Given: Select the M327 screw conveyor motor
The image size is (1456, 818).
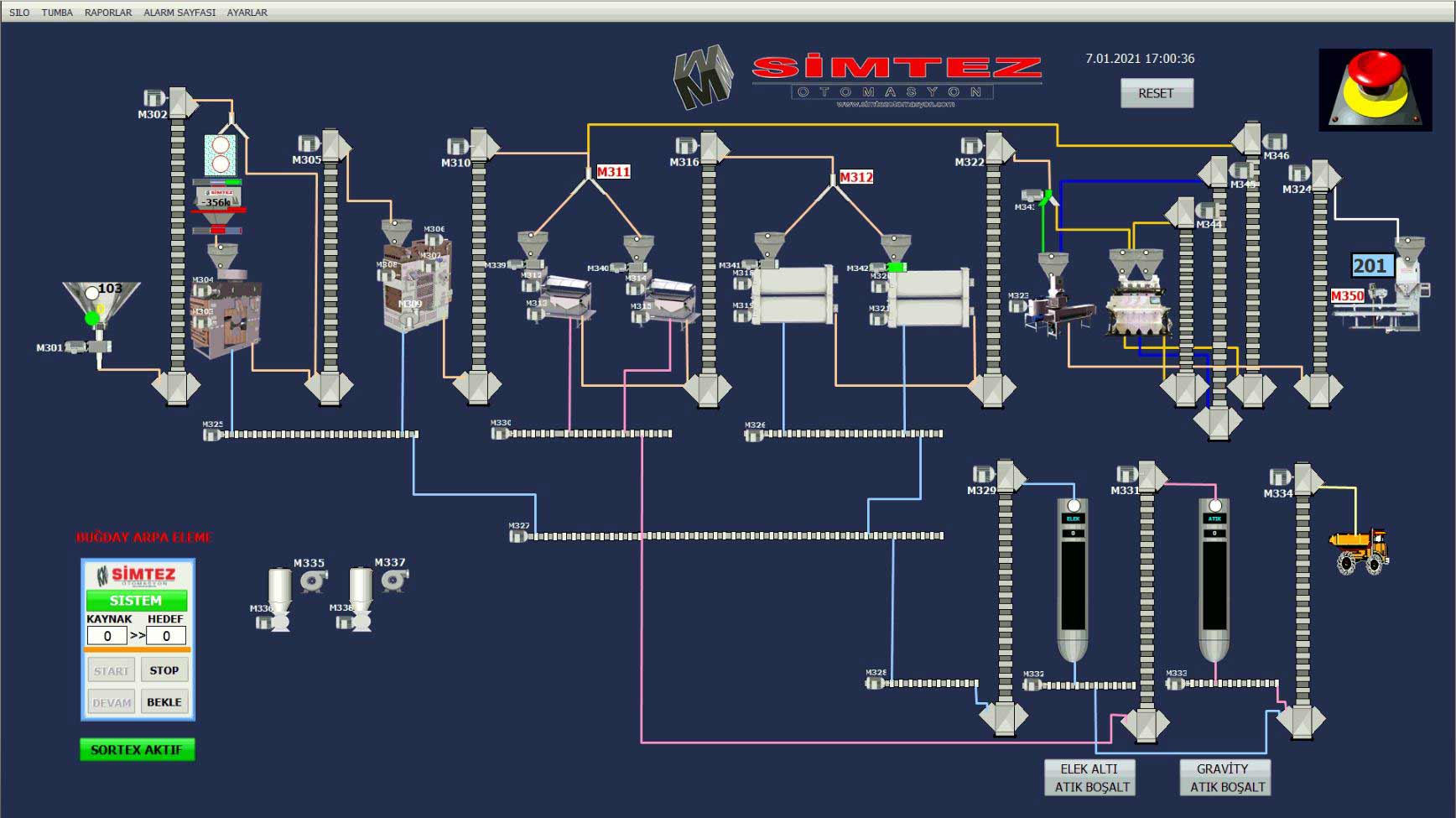Looking at the screenshot, I should pyautogui.click(x=519, y=535).
